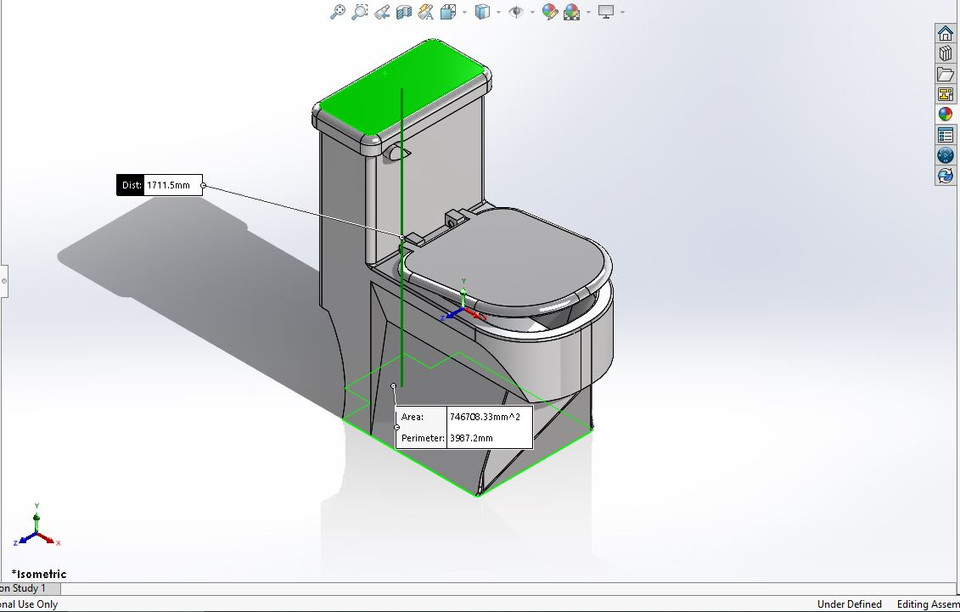The width and height of the screenshot is (960, 612).
Task: Open the File Explorer task pane
Action: (x=945, y=73)
